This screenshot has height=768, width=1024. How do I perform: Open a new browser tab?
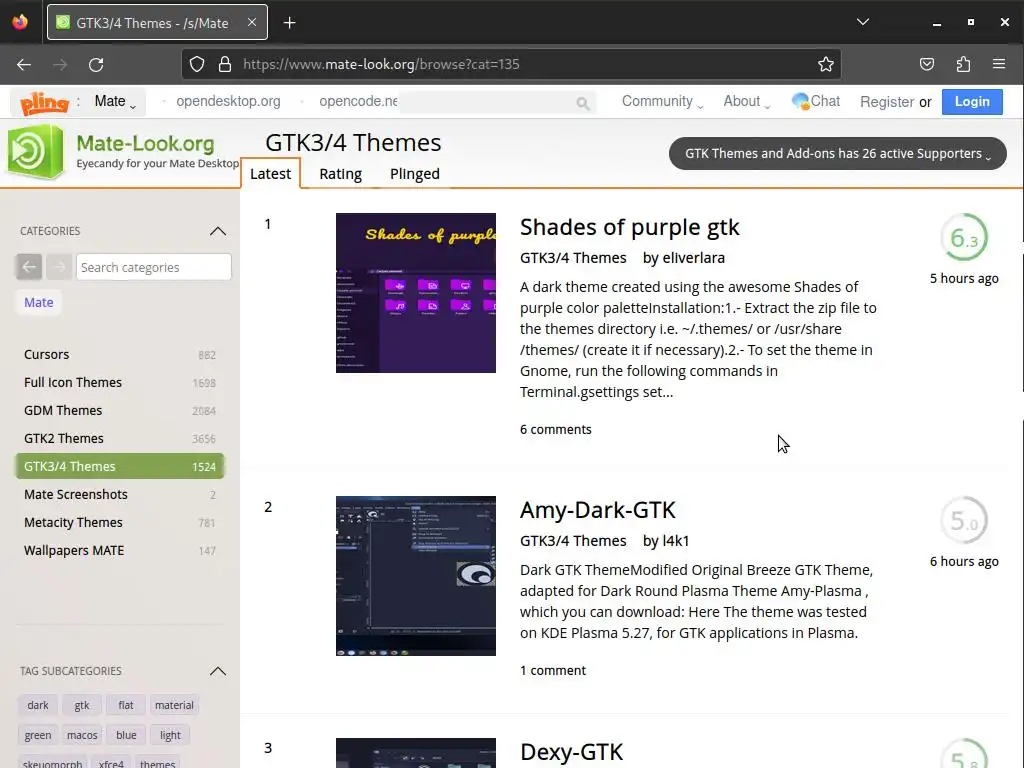pyautogui.click(x=289, y=23)
